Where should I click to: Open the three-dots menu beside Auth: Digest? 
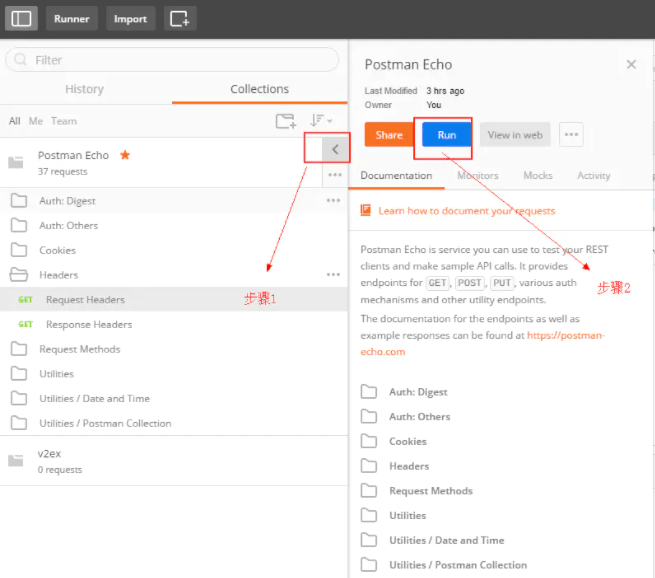point(333,200)
